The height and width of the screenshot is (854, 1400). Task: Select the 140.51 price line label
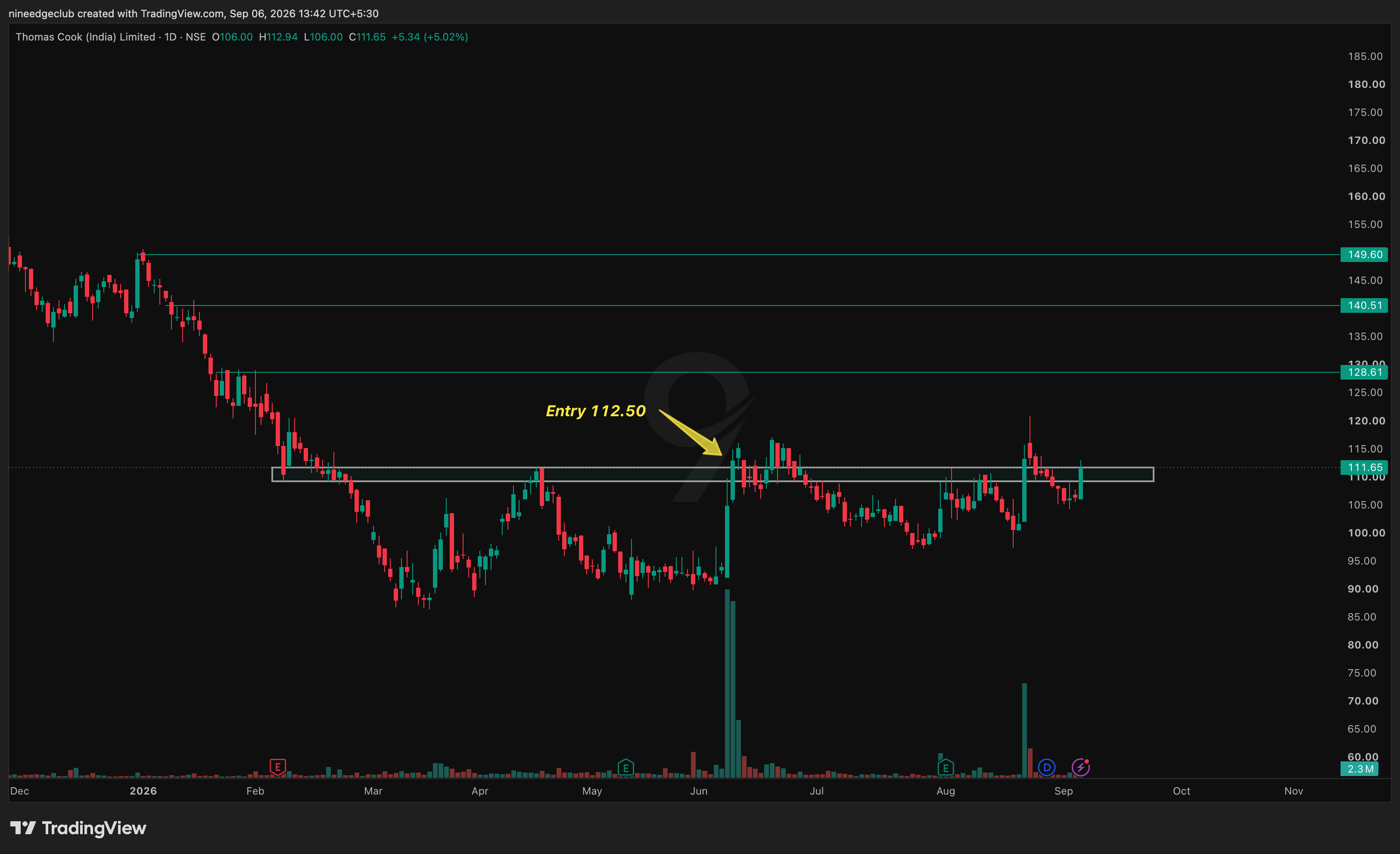[x=1364, y=305]
